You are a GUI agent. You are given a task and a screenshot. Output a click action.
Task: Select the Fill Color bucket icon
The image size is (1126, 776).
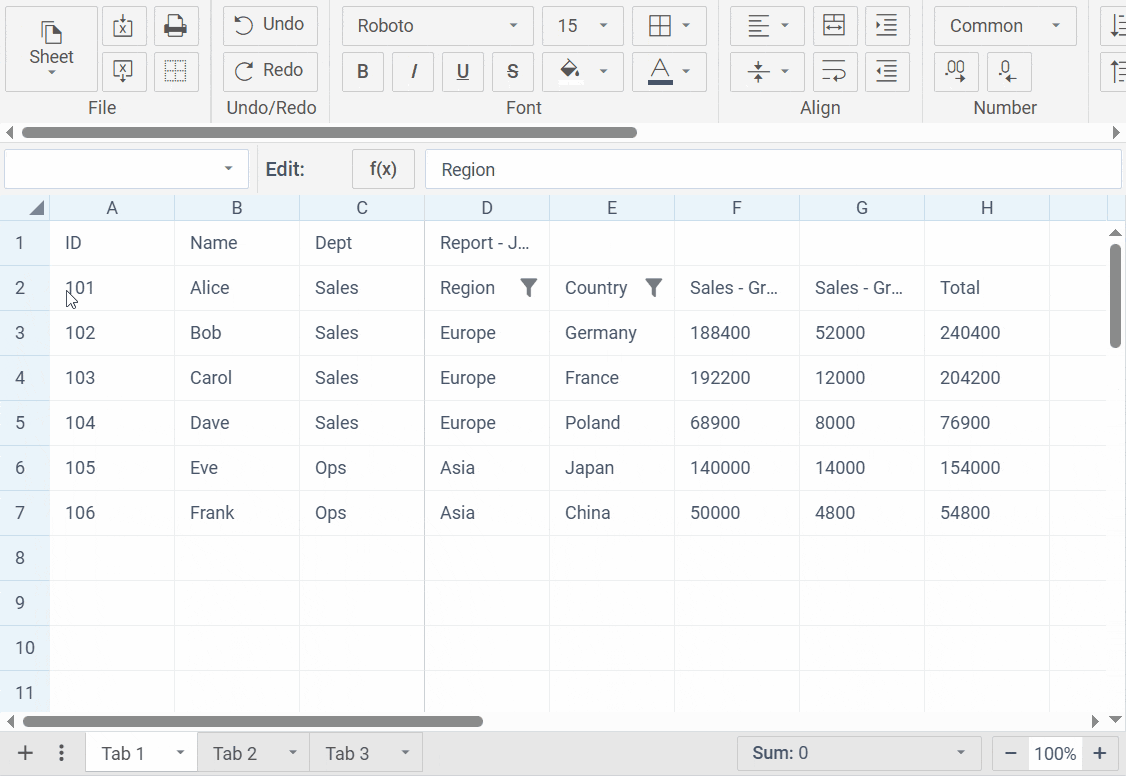click(x=570, y=71)
